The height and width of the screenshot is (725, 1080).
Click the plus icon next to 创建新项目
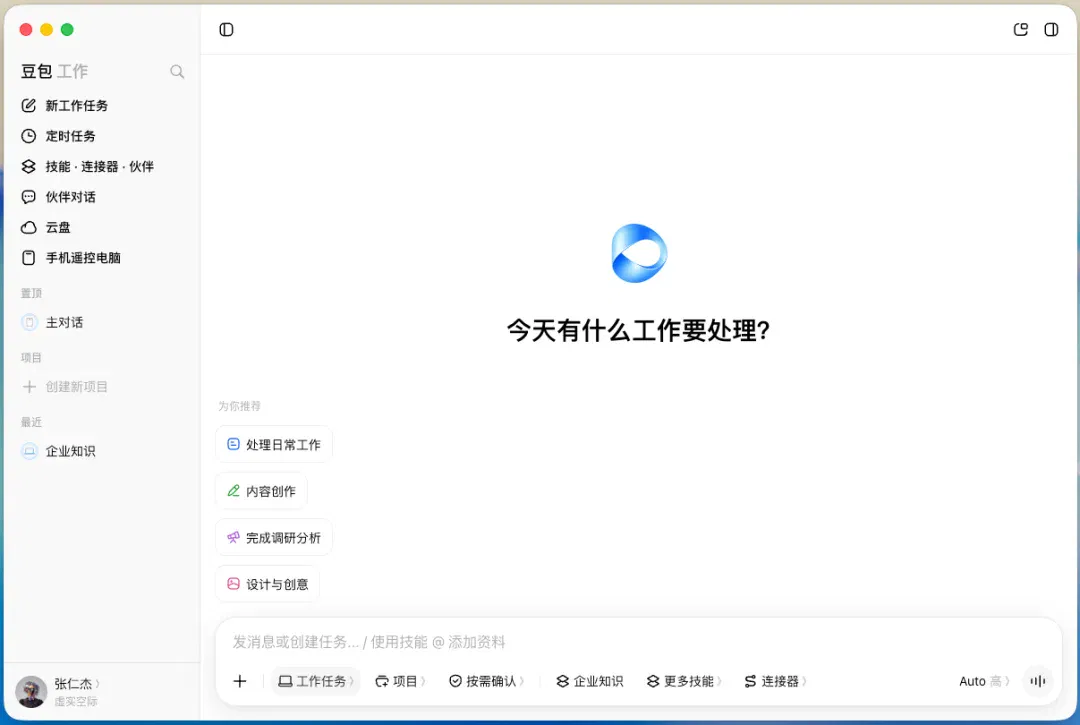point(29,387)
